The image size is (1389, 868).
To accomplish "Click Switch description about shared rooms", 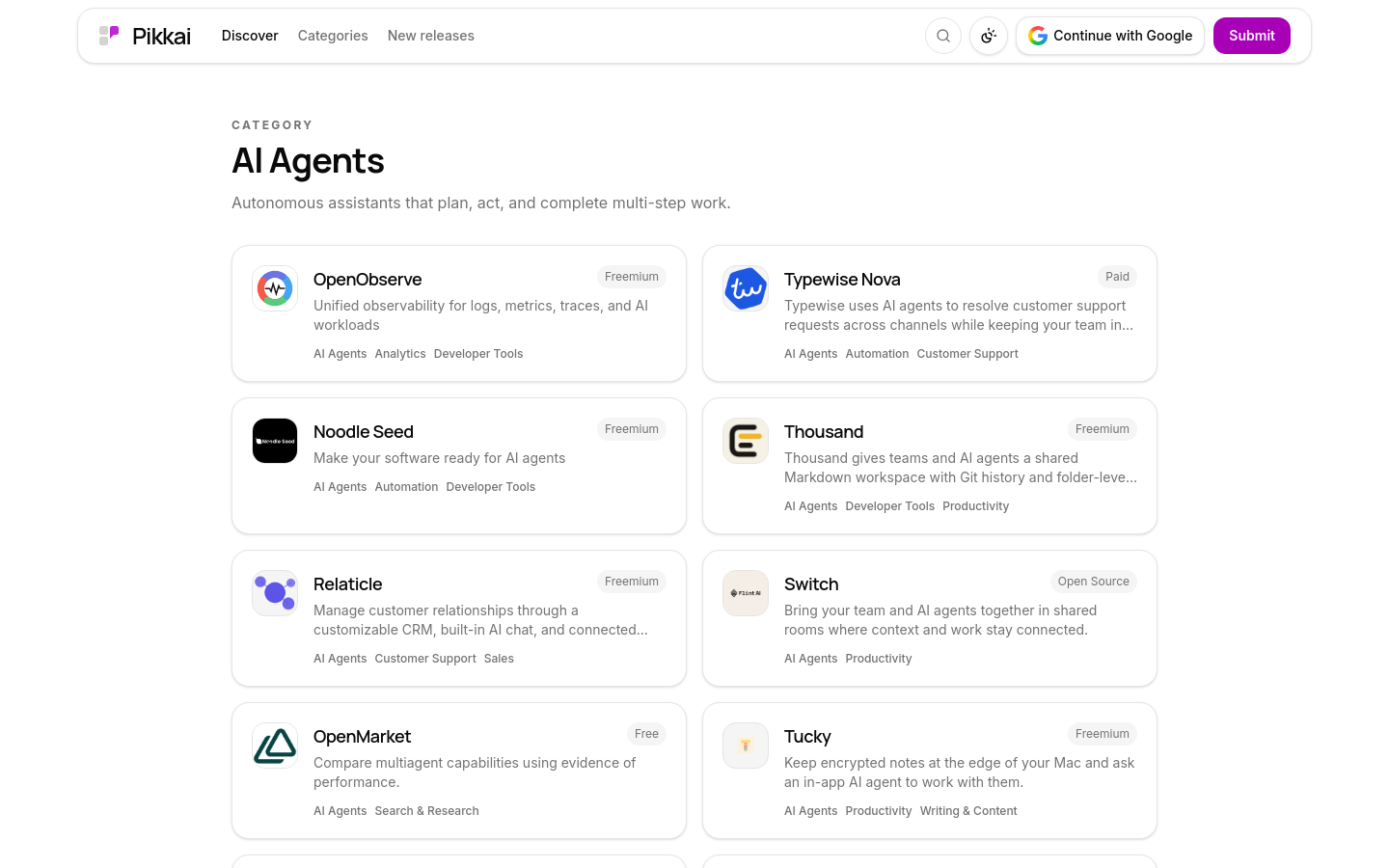I will click(940, 620).
